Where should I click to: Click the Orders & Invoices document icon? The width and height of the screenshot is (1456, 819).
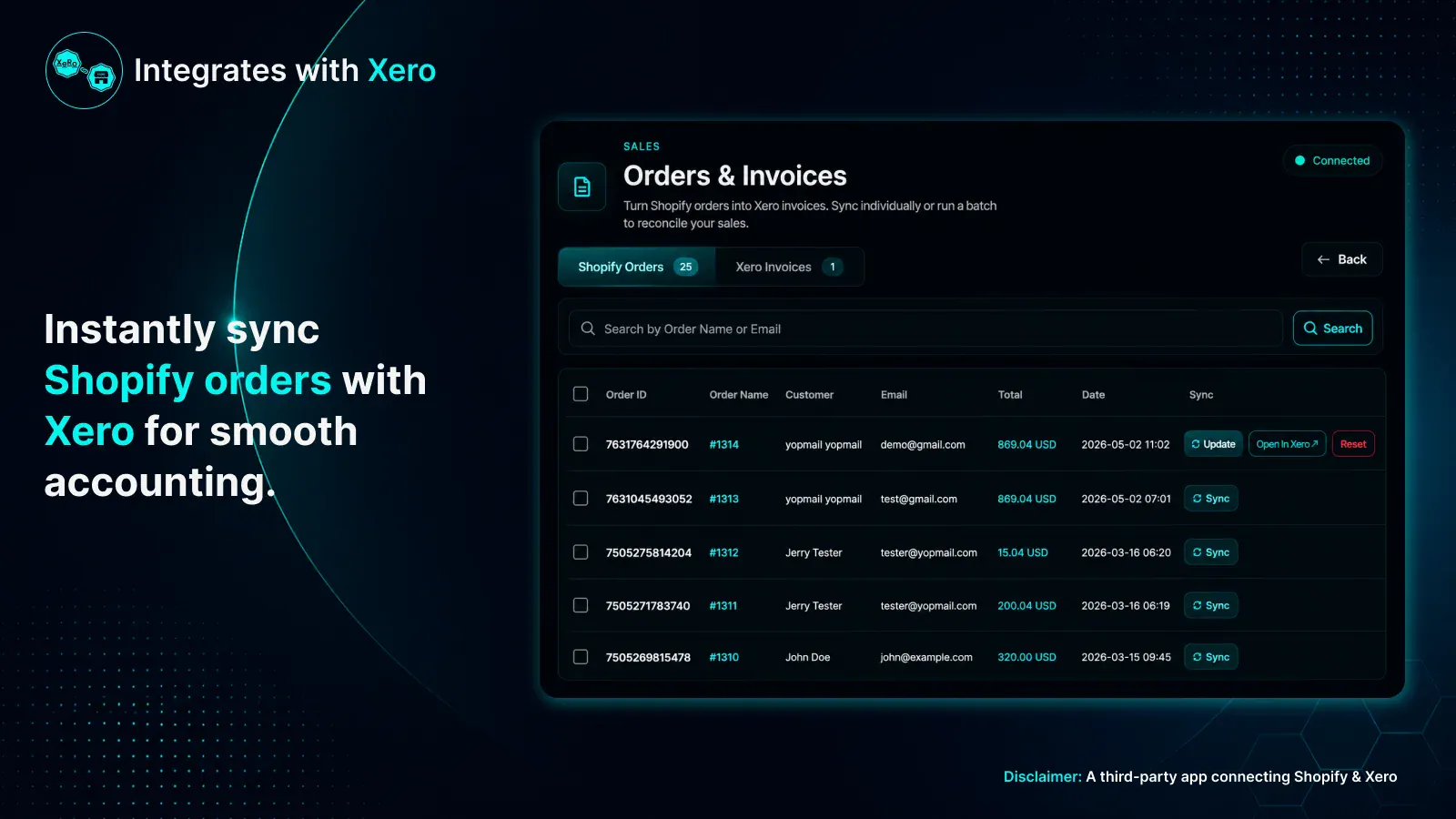(582, 187)
